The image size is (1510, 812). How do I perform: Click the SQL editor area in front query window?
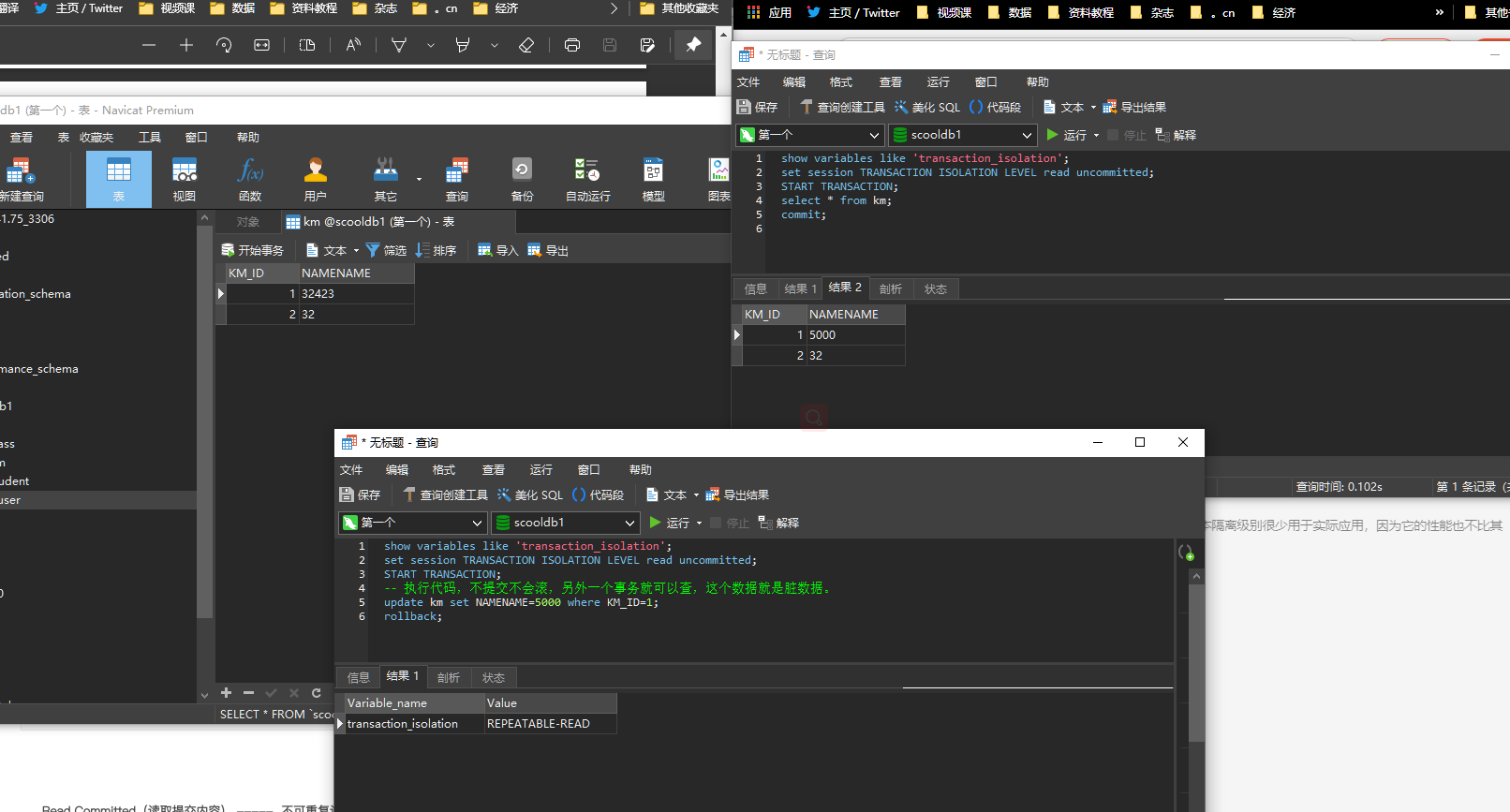click(770, 599)
